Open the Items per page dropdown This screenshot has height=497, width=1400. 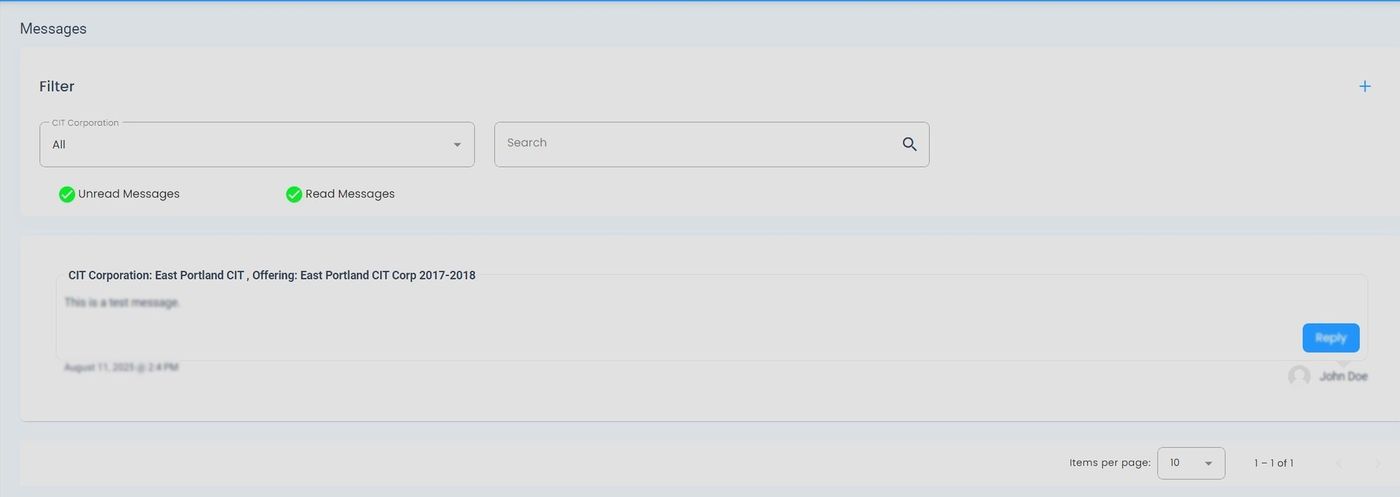(1190, 463)
